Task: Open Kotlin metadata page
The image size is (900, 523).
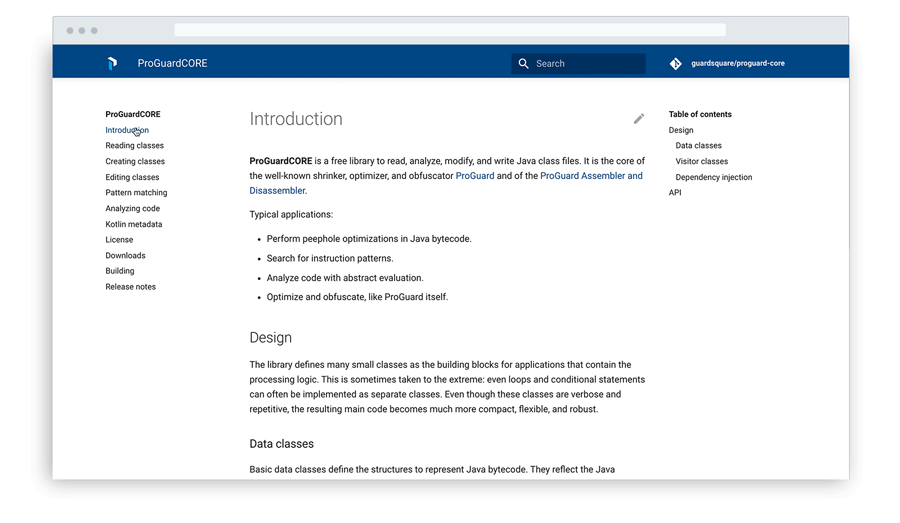Action: point(134,224)
